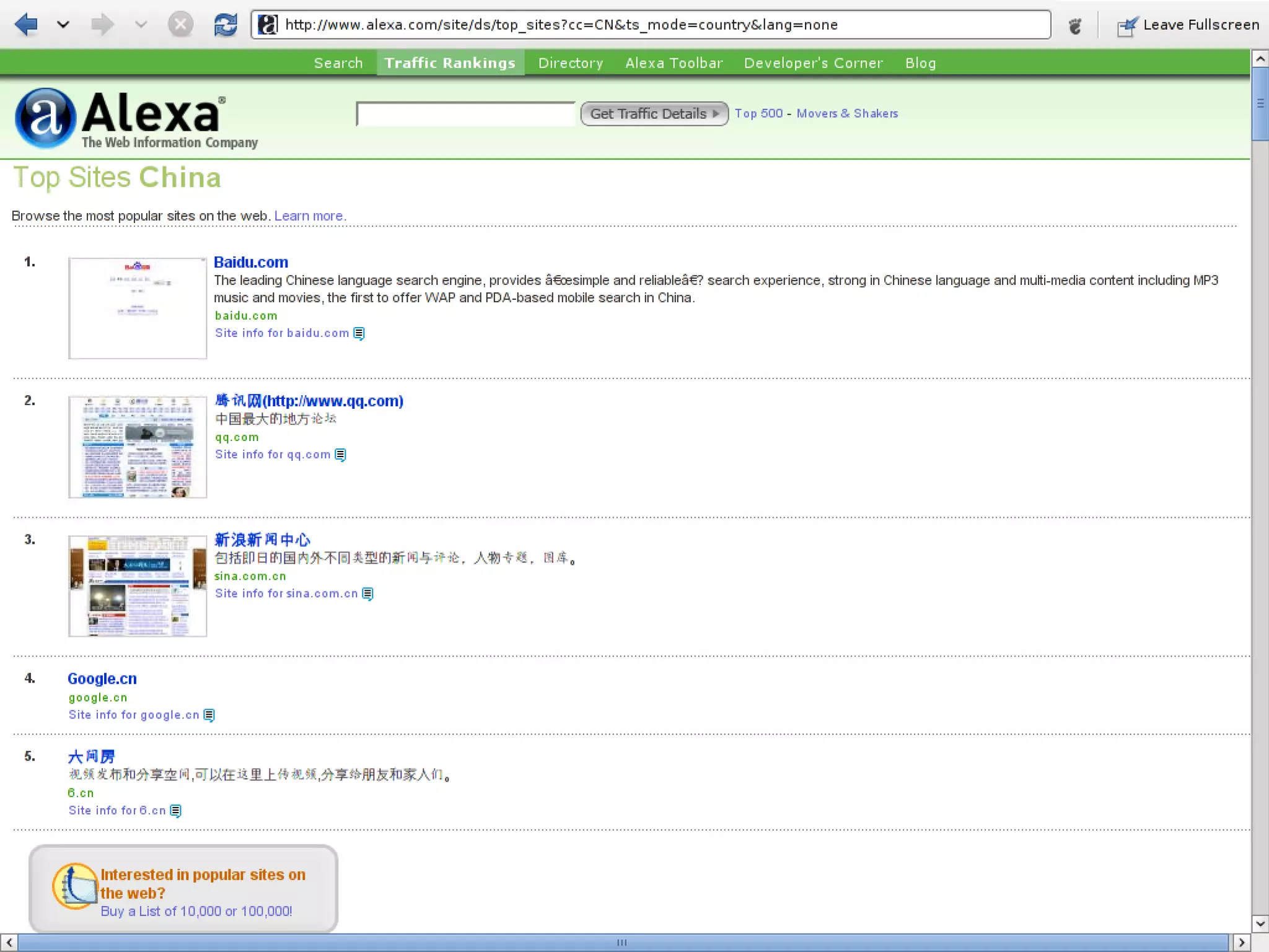Click the note icon beside qq.com site info

(x=340, y=455)
